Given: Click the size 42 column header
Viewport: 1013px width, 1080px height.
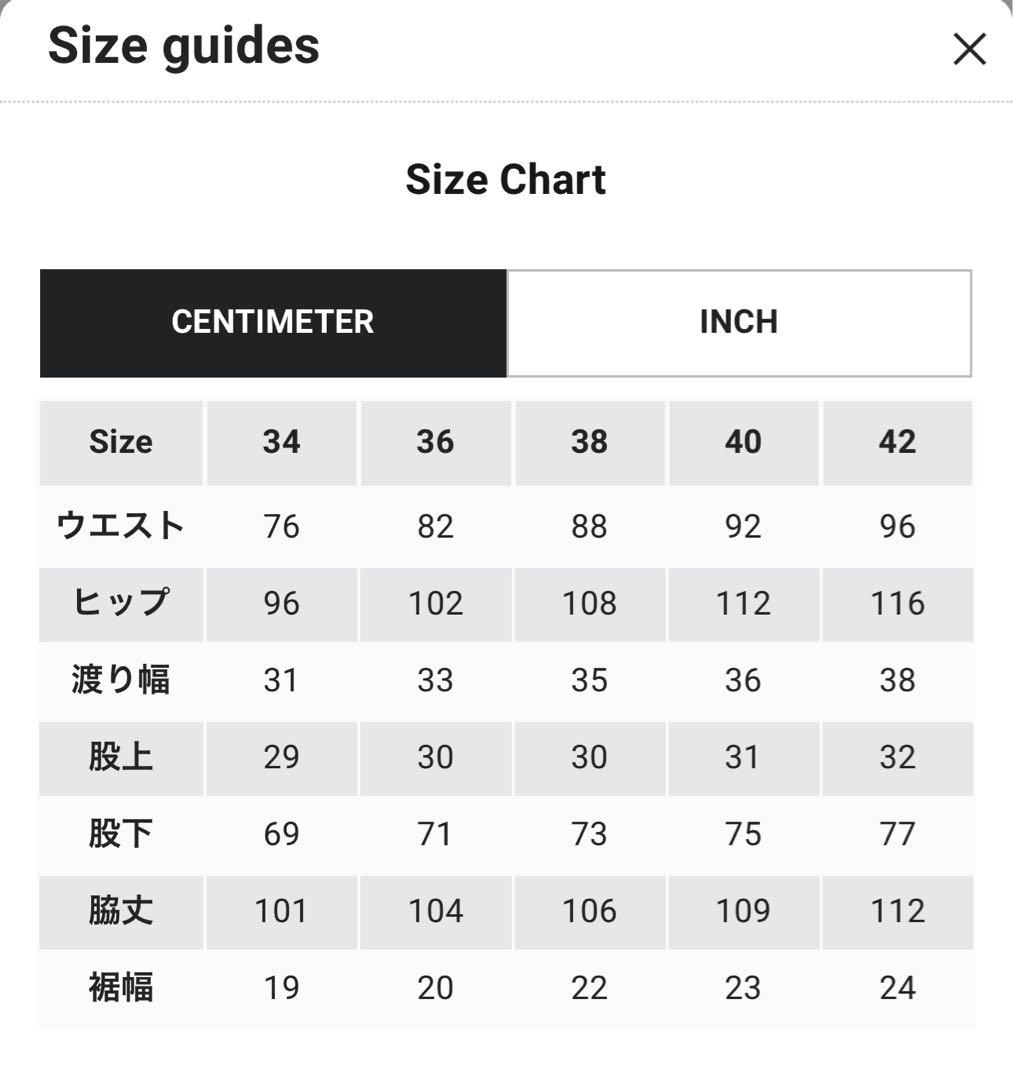Looking at the screenshot, I should click(x=897, y=443).
